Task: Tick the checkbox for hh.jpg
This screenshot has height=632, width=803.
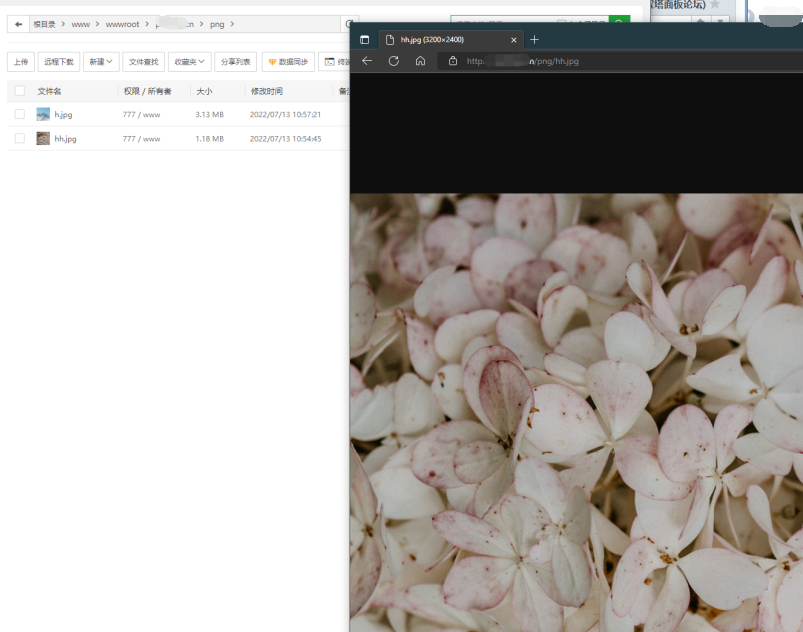Action: 19,138
